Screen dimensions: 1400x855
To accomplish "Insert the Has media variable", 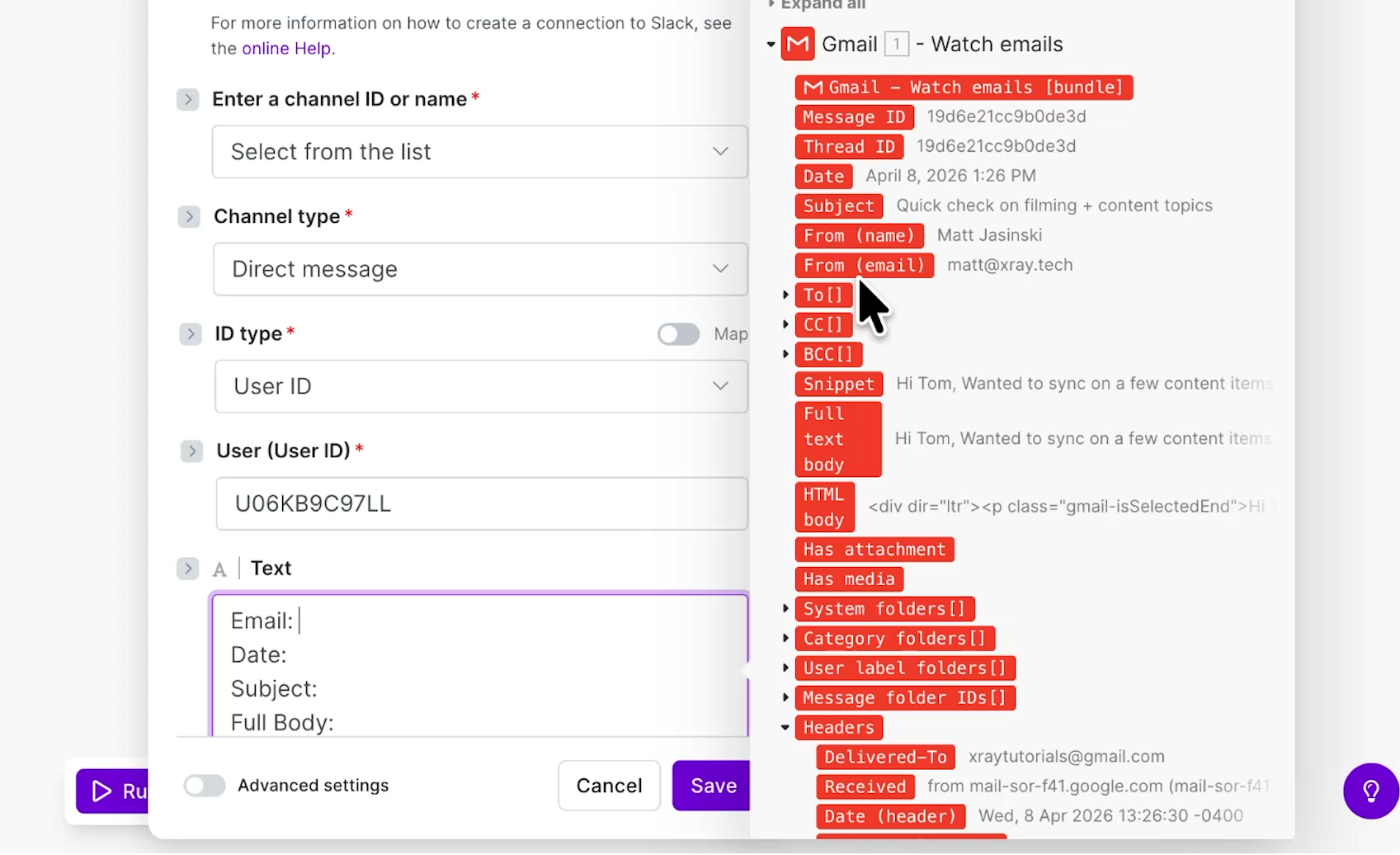I will click(849, 579).
